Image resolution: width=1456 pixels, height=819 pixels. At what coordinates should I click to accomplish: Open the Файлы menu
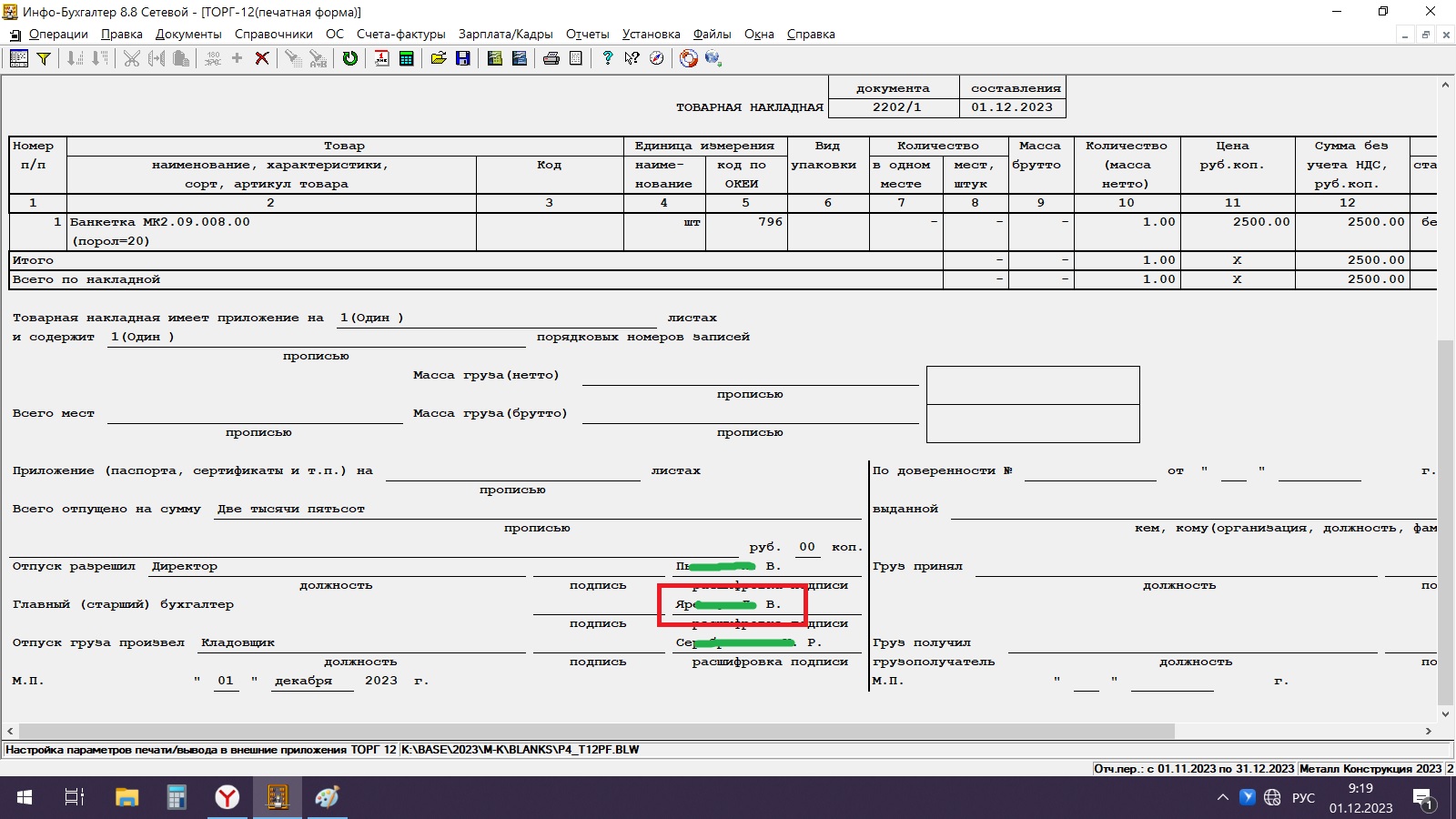coord(713,35)
